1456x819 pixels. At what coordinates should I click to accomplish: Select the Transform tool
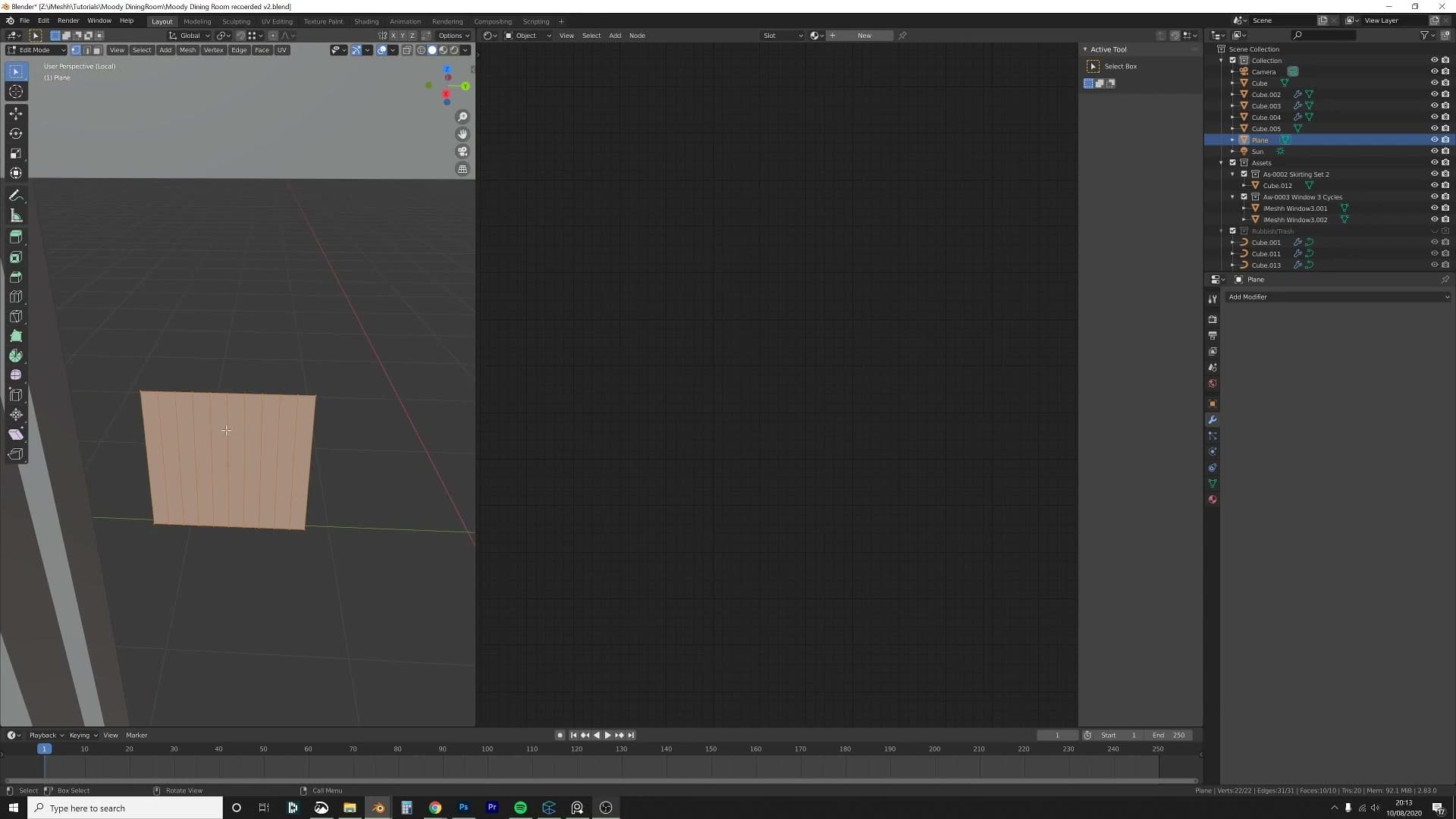(16, 173)
